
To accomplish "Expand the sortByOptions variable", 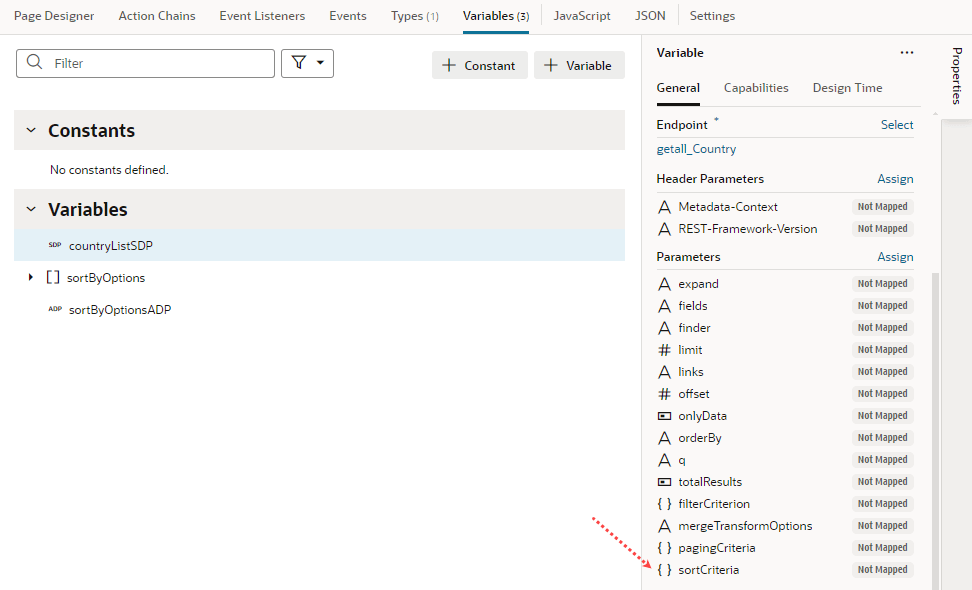I will pyautogui.click(x=30, y=277).
